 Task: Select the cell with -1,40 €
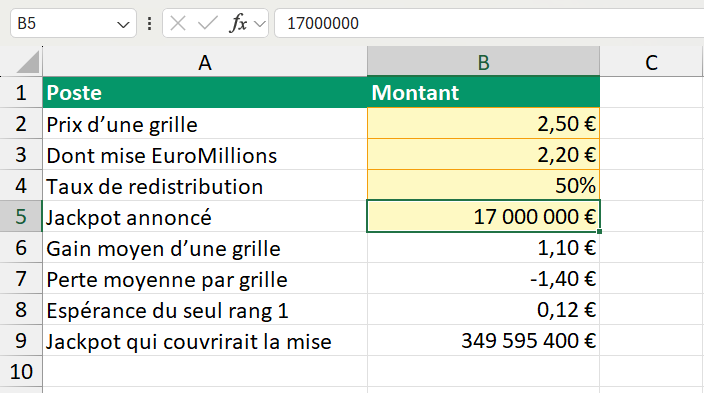click(484, 278)
